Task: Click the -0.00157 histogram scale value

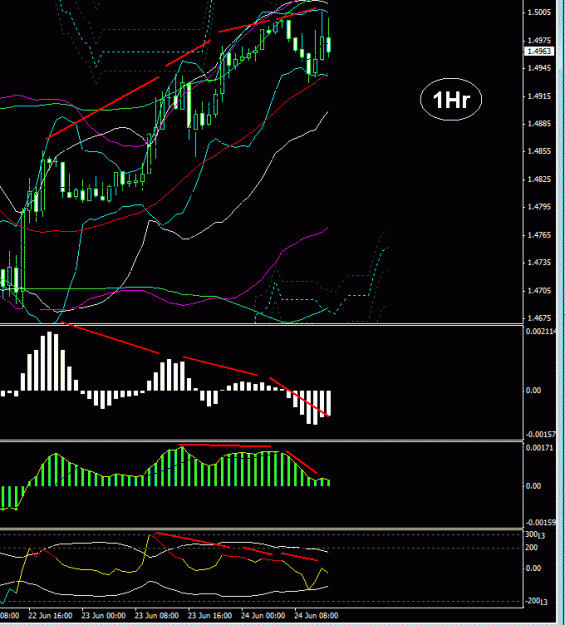Action: (x=541, y=434)
